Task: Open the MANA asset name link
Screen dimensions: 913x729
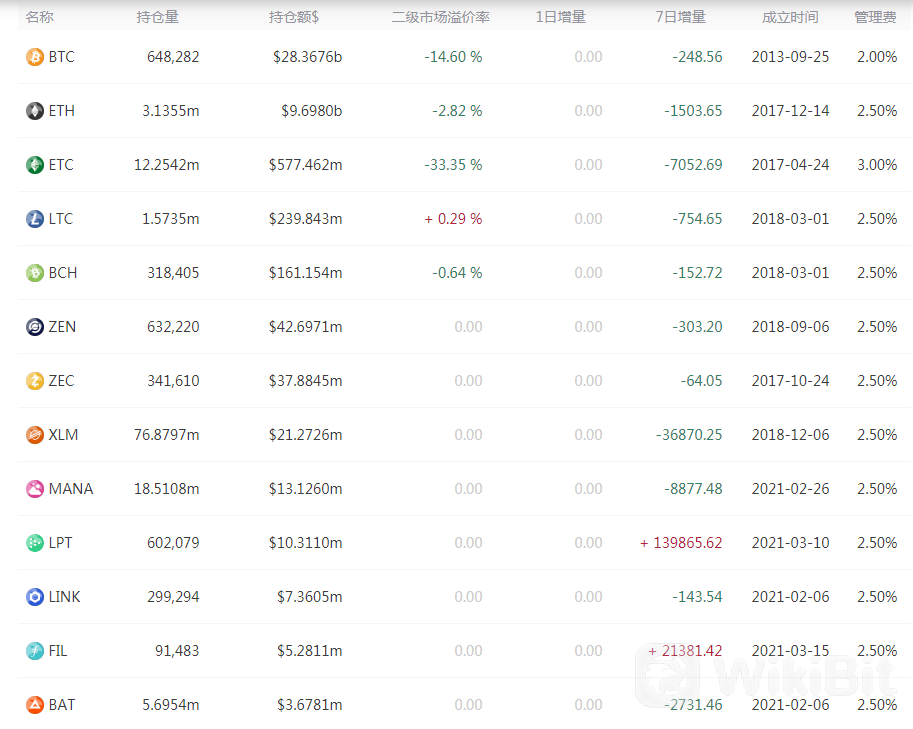Action: pyautogui.click(x=71, y=489)
